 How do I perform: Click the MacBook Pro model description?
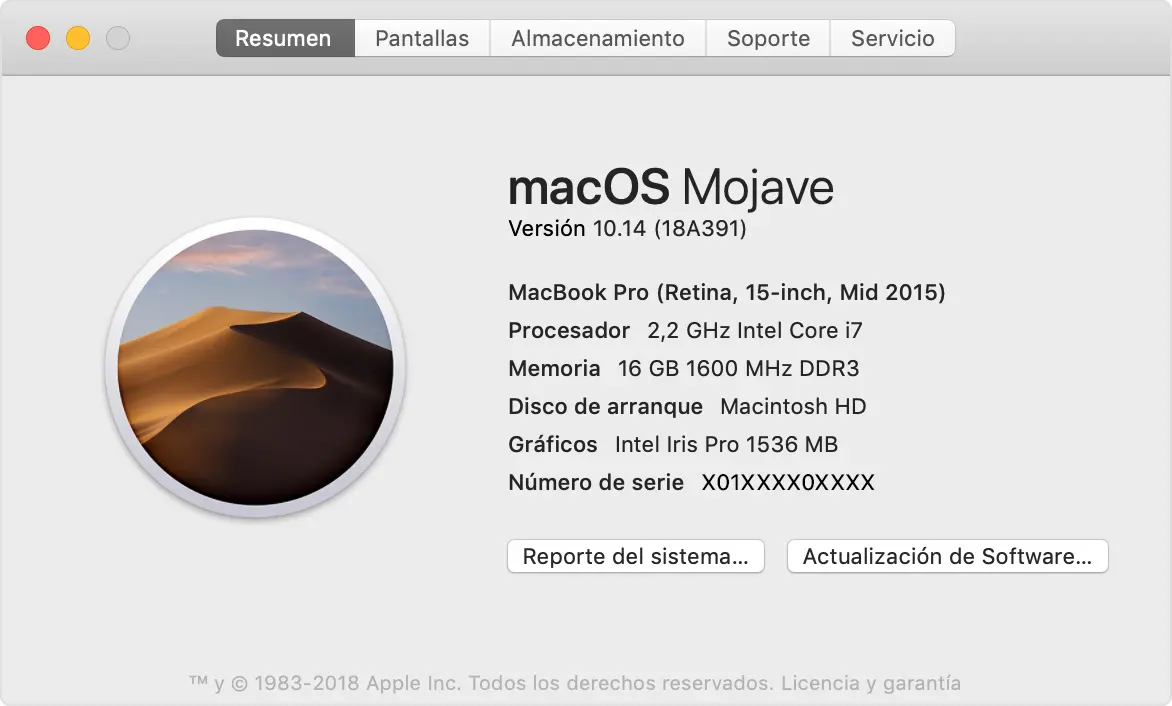(725, 292)
